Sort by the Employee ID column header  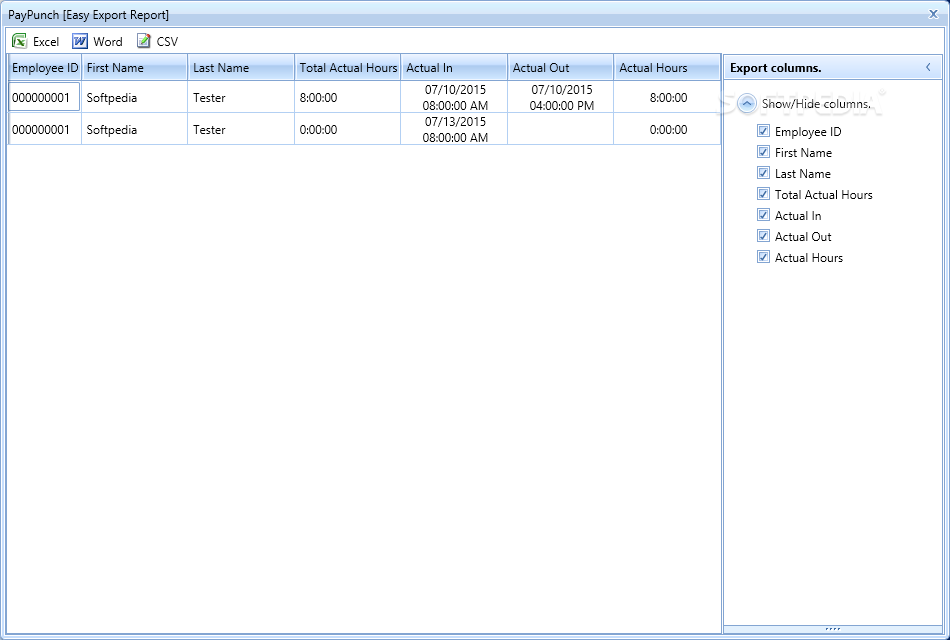[45, 67]
